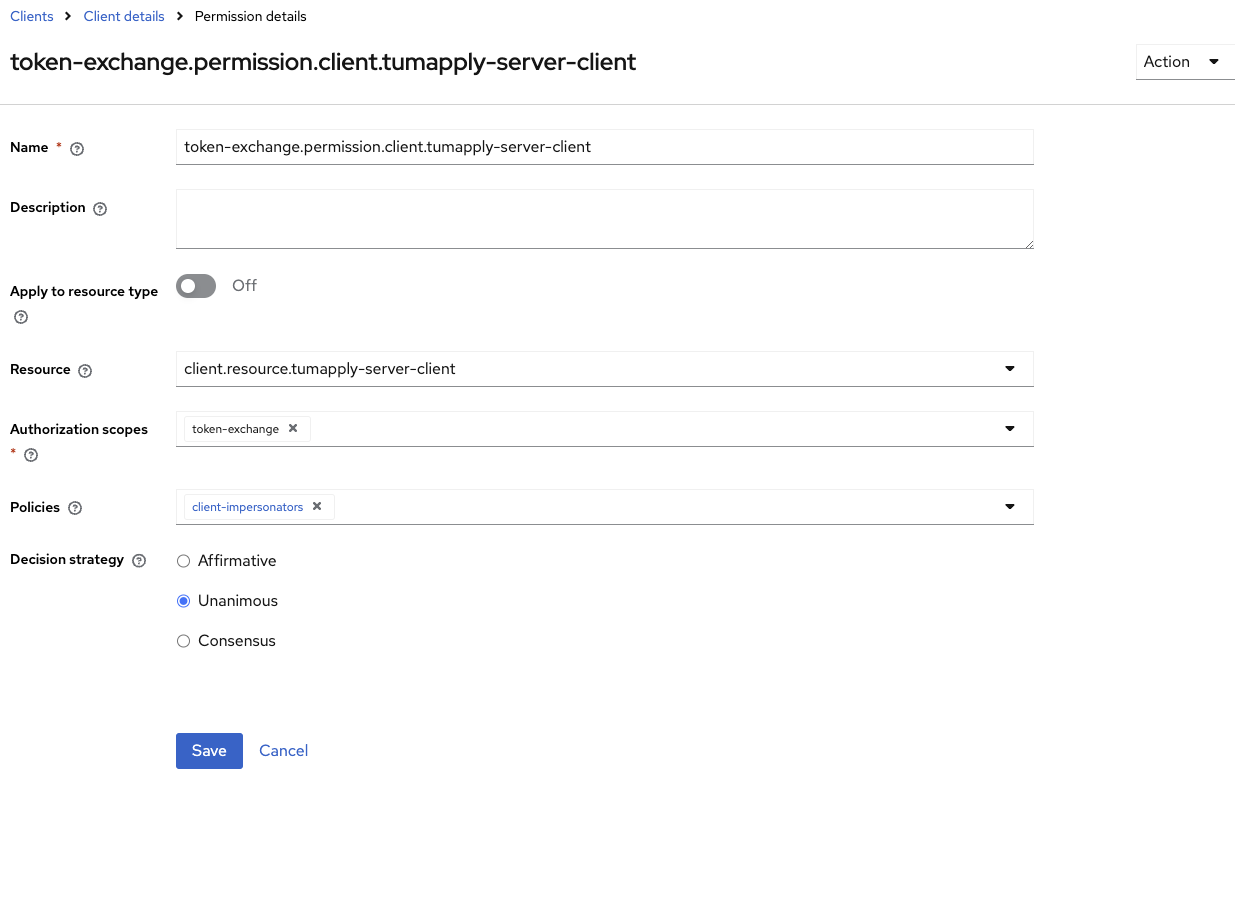Click the Authorization scopes help icon

[30, 455]
